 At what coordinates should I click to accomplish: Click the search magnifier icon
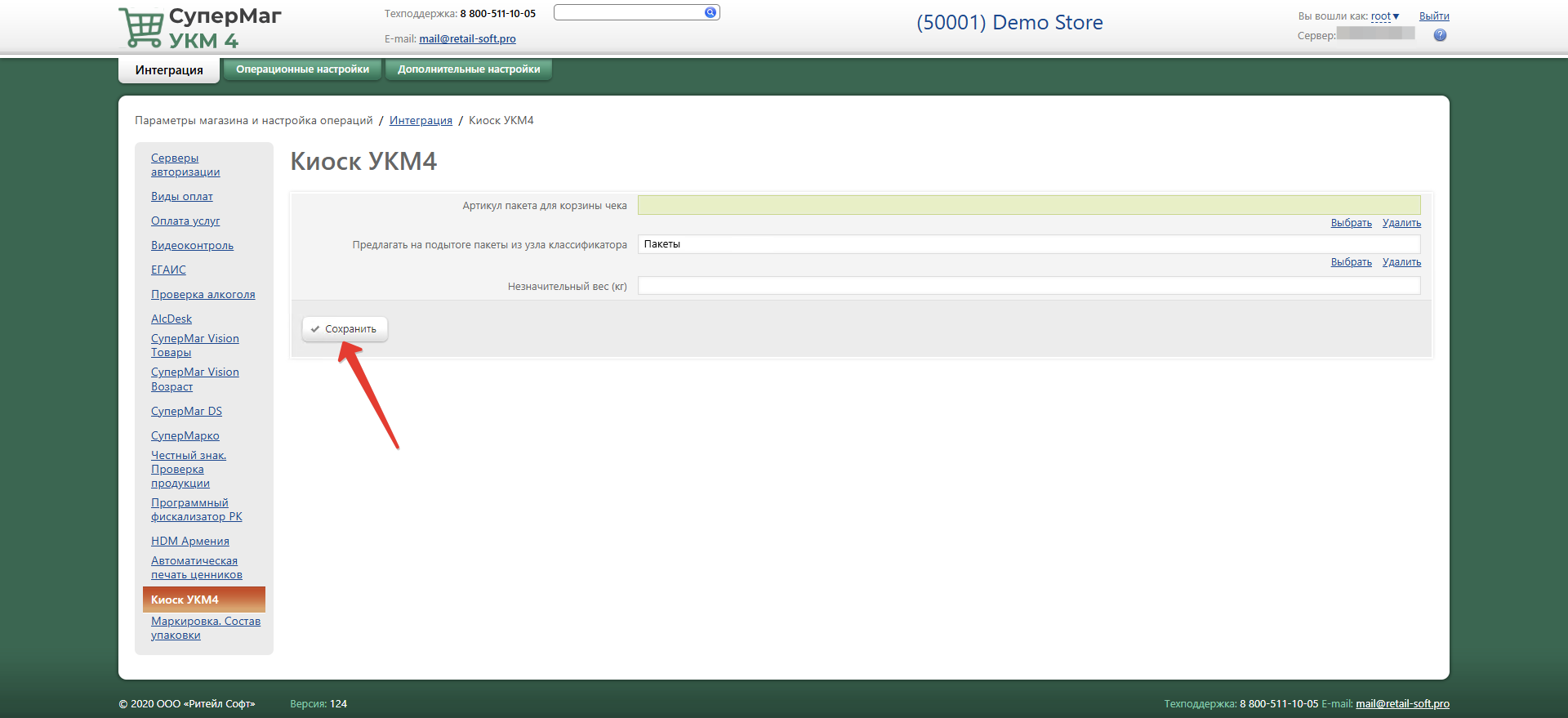(x=710, y=12)
